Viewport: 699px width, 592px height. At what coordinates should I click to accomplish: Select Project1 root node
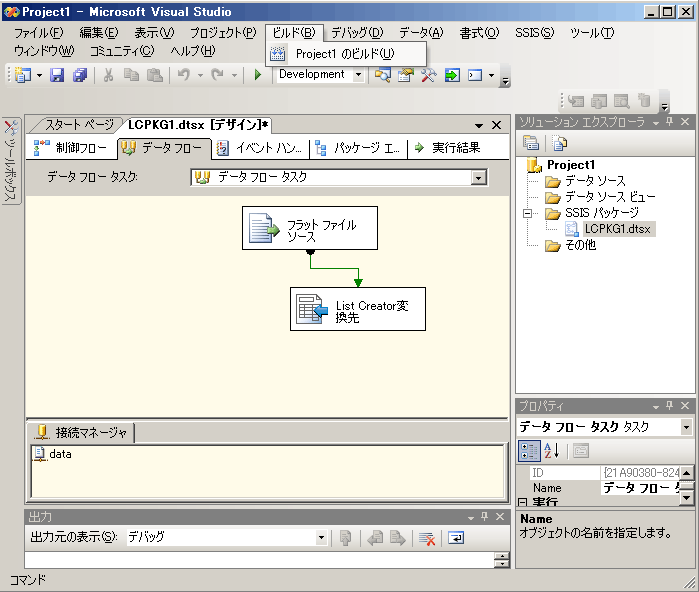pos(571,164)
